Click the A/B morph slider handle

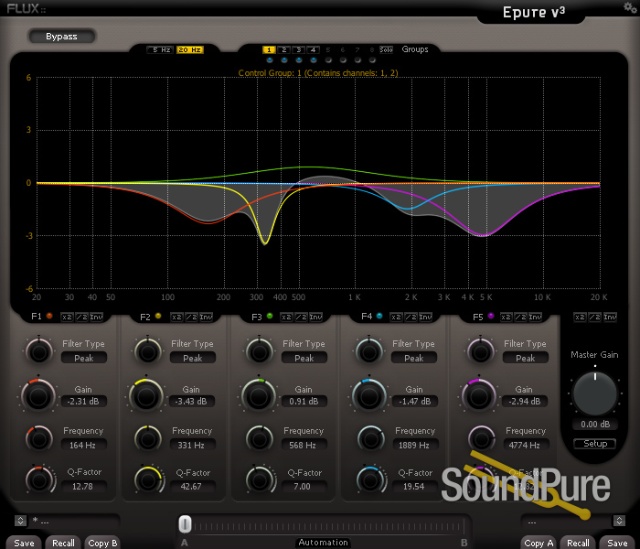pos(185,524)
